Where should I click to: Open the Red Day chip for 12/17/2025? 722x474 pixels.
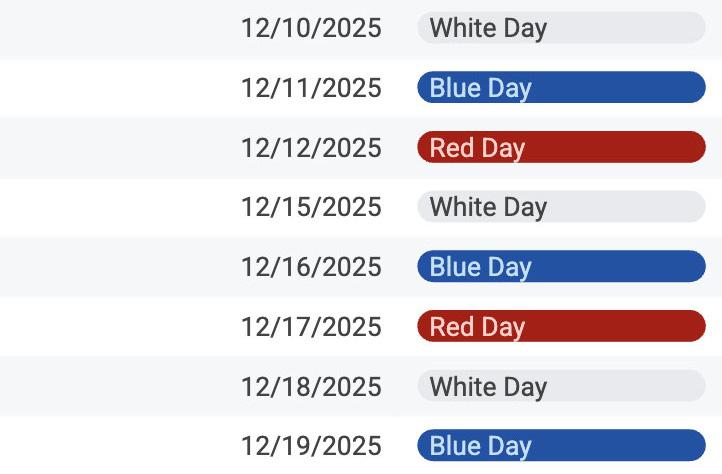point(561,326)
